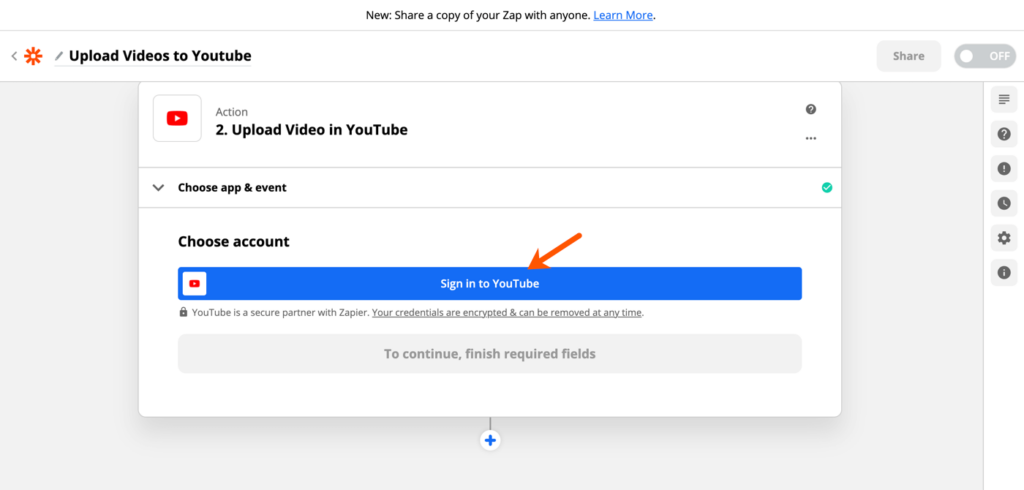The height and width of the screenshot is (490, 1024).
Task: Click the 'Action' label text
Action: coord(232,112)
